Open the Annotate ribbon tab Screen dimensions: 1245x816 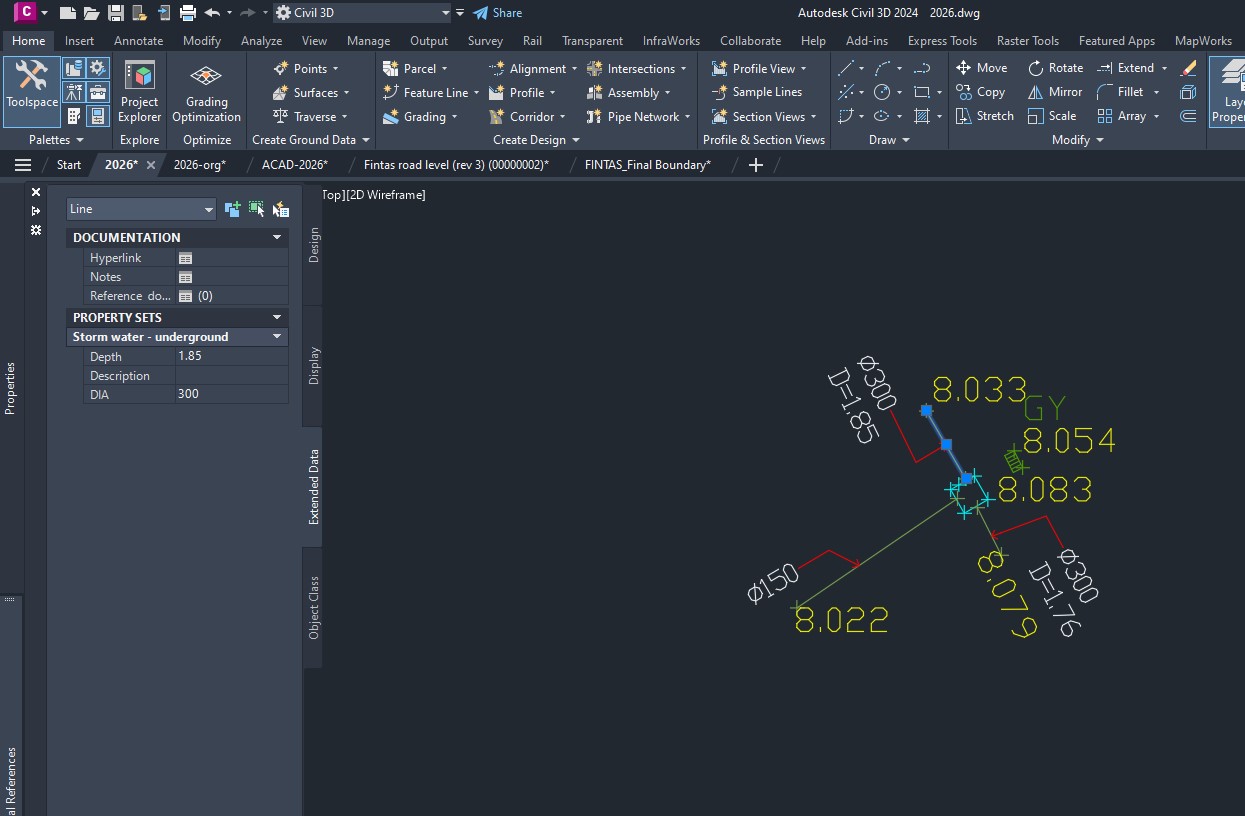tap(138, 41)
